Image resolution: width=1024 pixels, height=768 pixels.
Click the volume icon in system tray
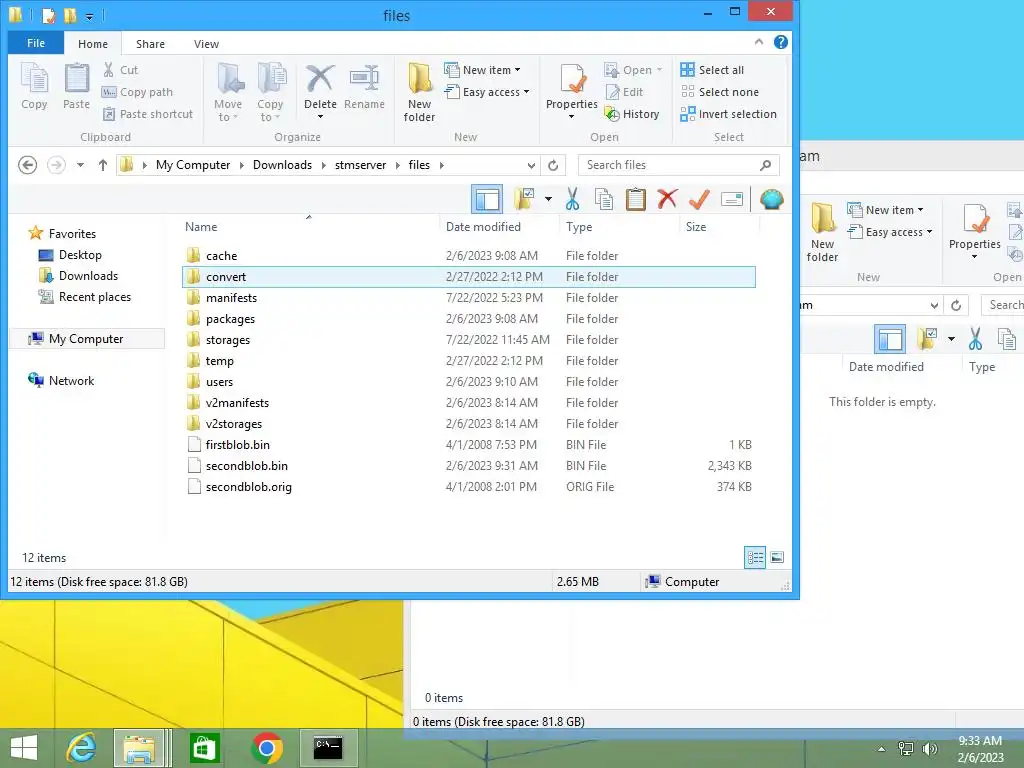pos(929,748)
